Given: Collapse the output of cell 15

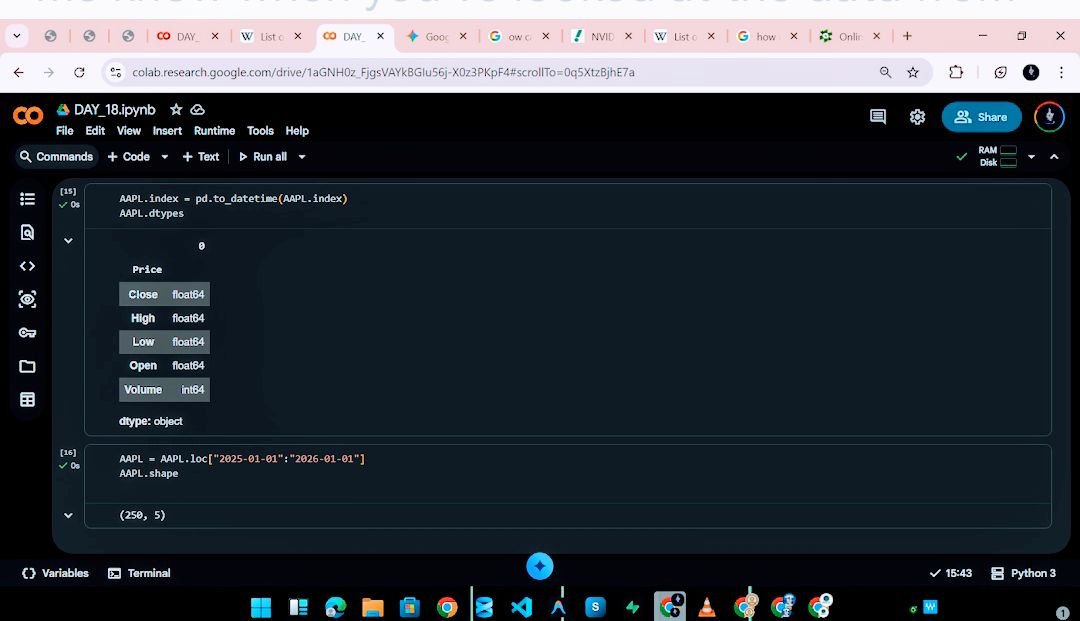Looking at the screenshot, I should tap(68, 241).
